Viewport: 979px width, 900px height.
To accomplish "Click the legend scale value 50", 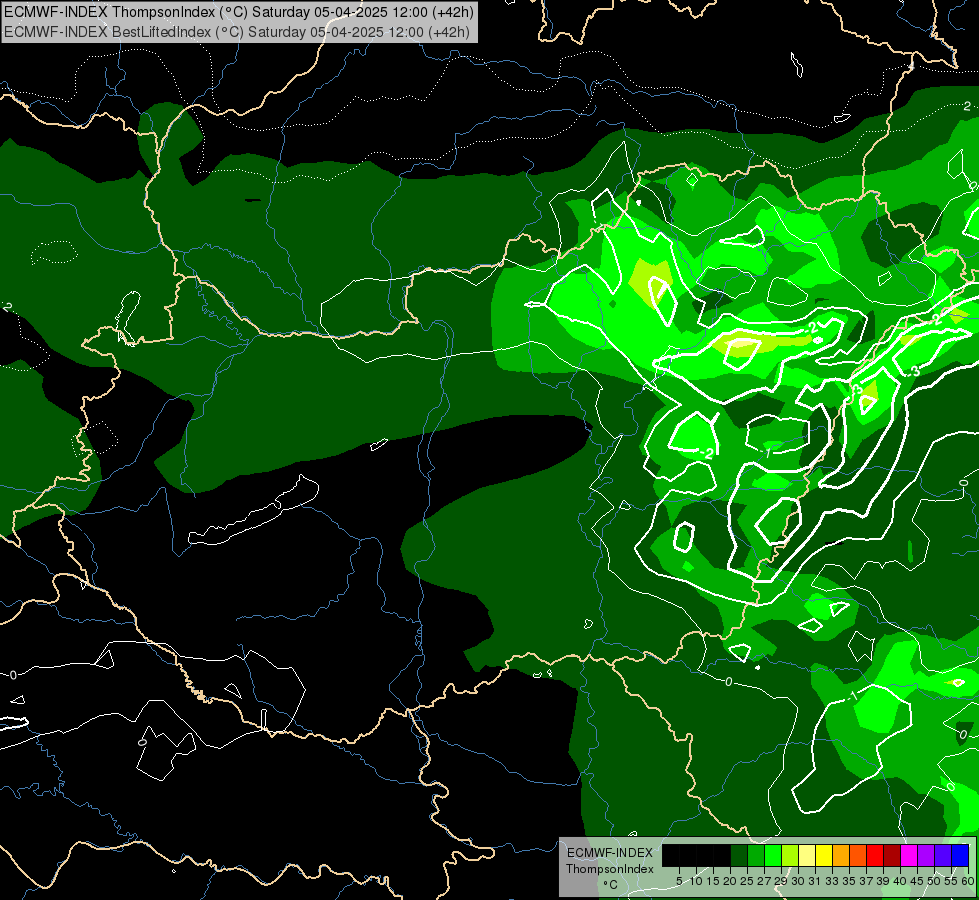I will (934, 881).
